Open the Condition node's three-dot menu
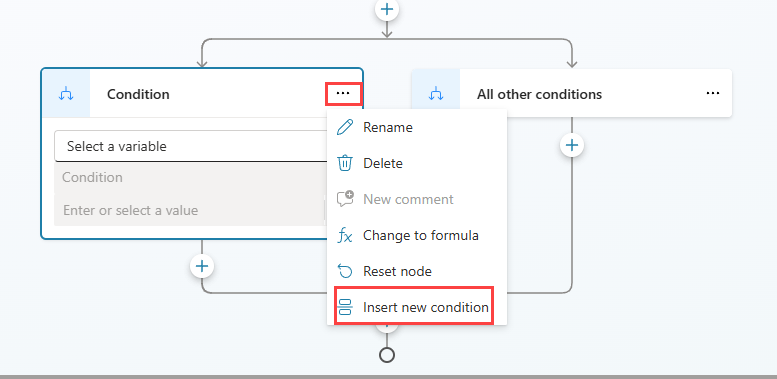 point(343,93)
